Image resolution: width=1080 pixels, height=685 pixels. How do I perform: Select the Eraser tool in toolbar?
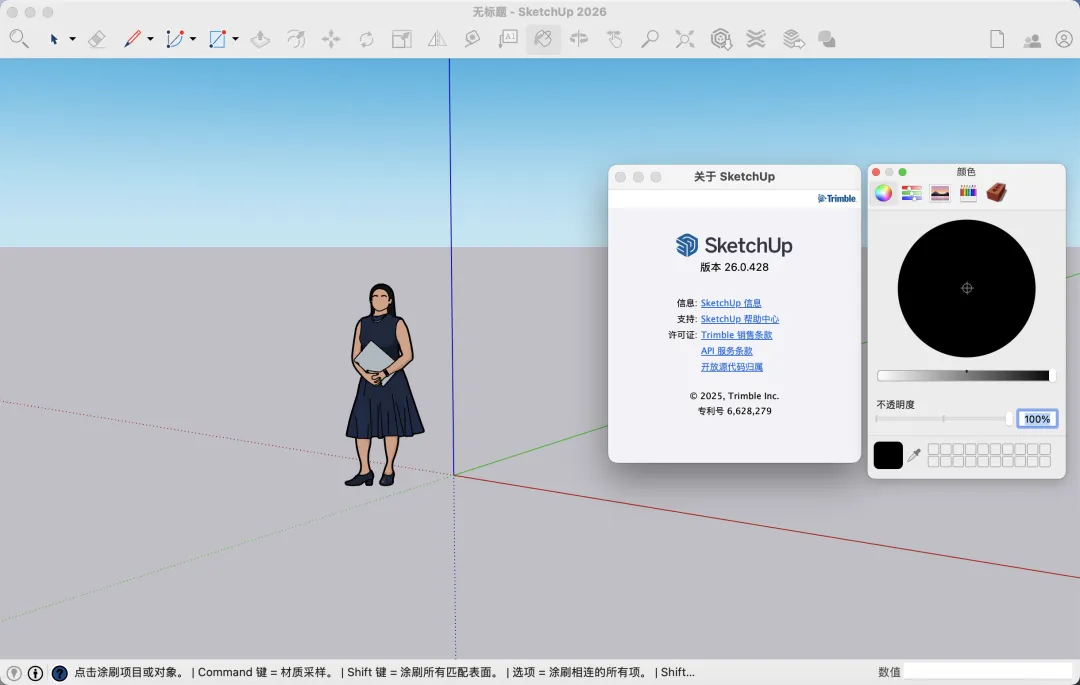(97, 39)
